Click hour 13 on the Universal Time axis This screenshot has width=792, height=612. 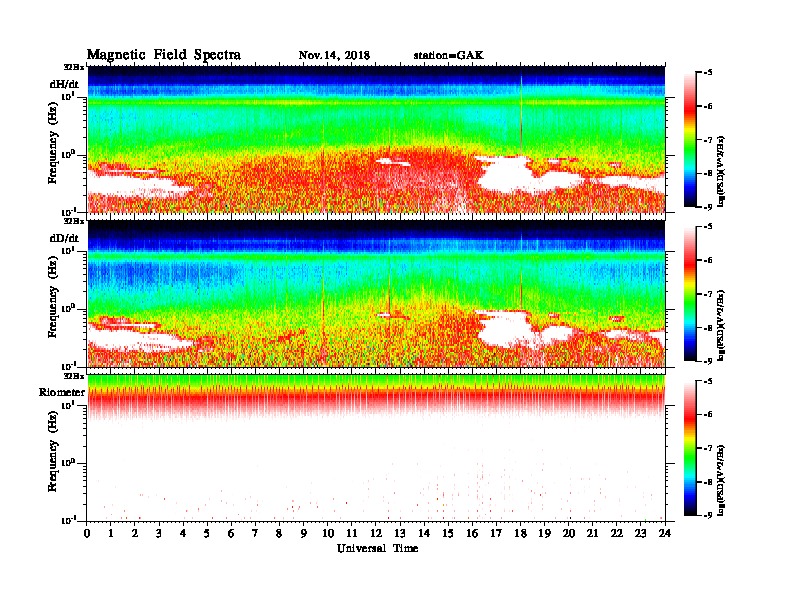pos(400,534)
